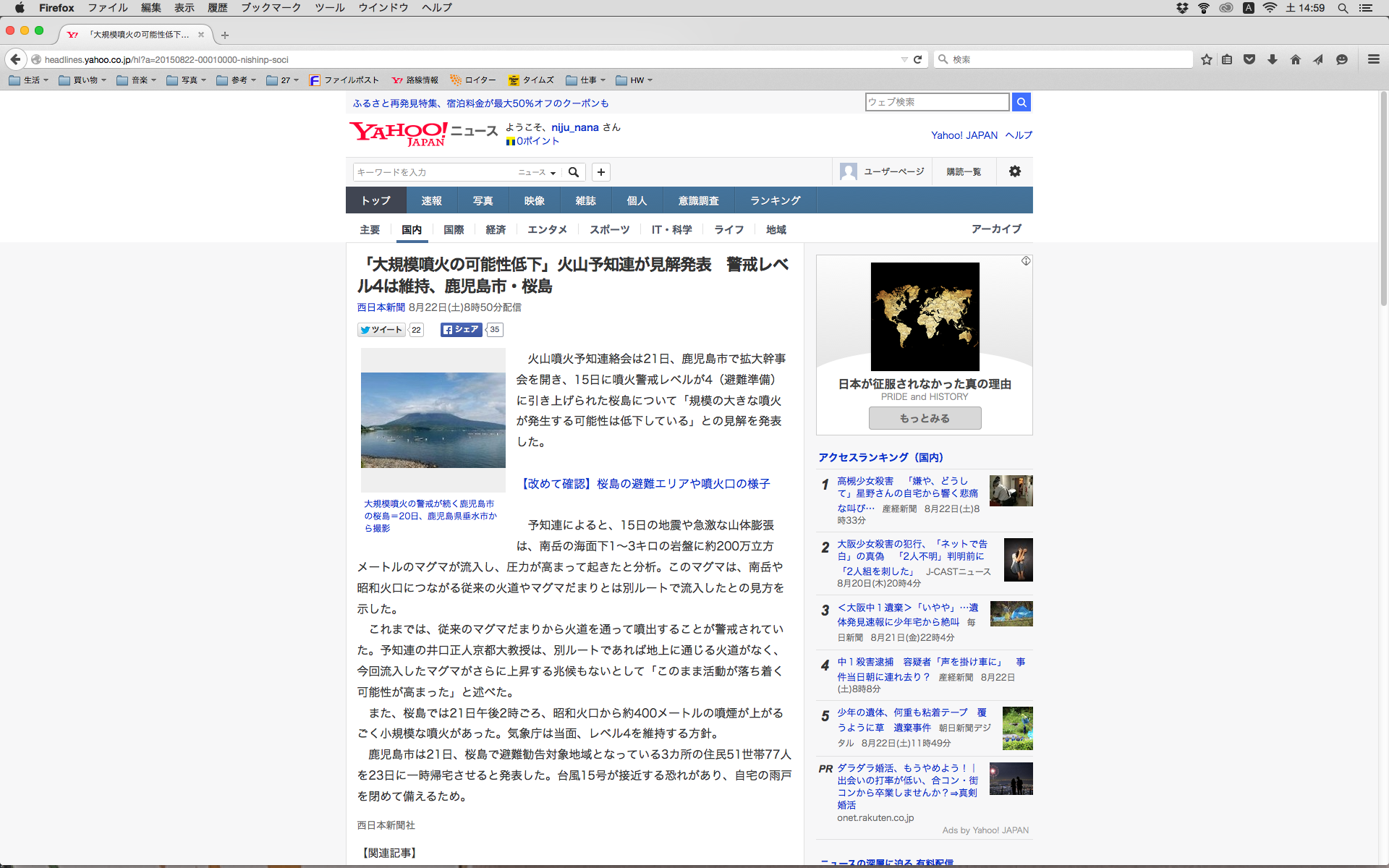The height and width of the screenshot is (868, 1389).
Task: Open the Firefox downloads arrow icon
Action: point(1273,59)
